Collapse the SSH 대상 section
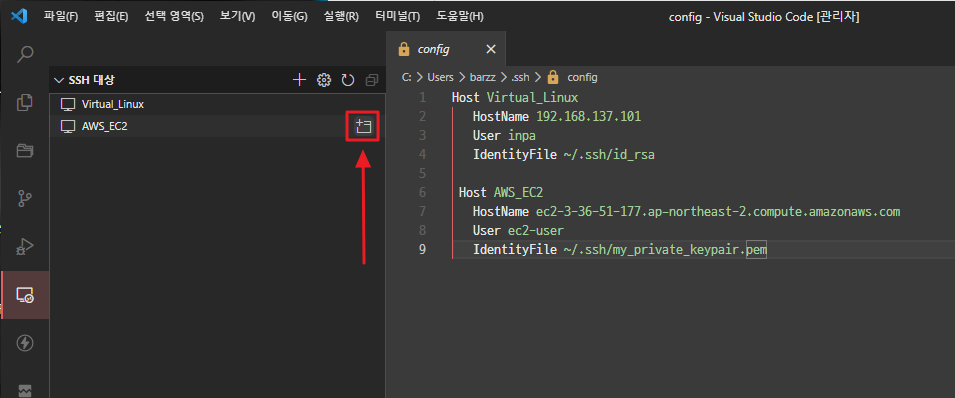This screenshot has width=955, height=398. (59, 80)
